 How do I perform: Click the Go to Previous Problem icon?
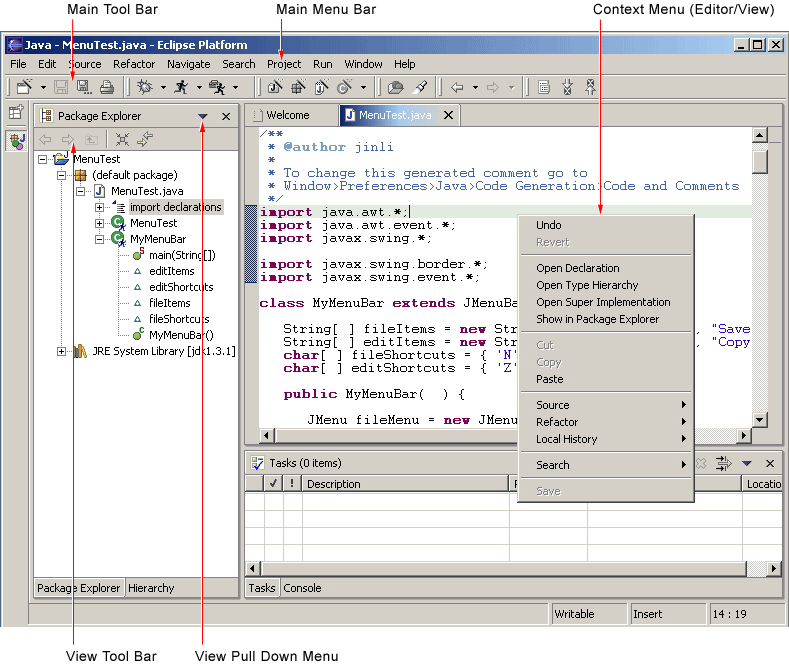(x=590, y=87)
